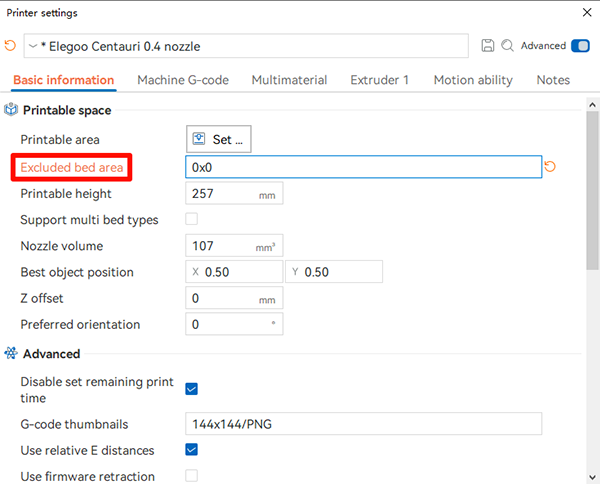600x484 pixels.
Task: Open the Elegoo Centauri preset dropdown
Action: click(245, 46)
